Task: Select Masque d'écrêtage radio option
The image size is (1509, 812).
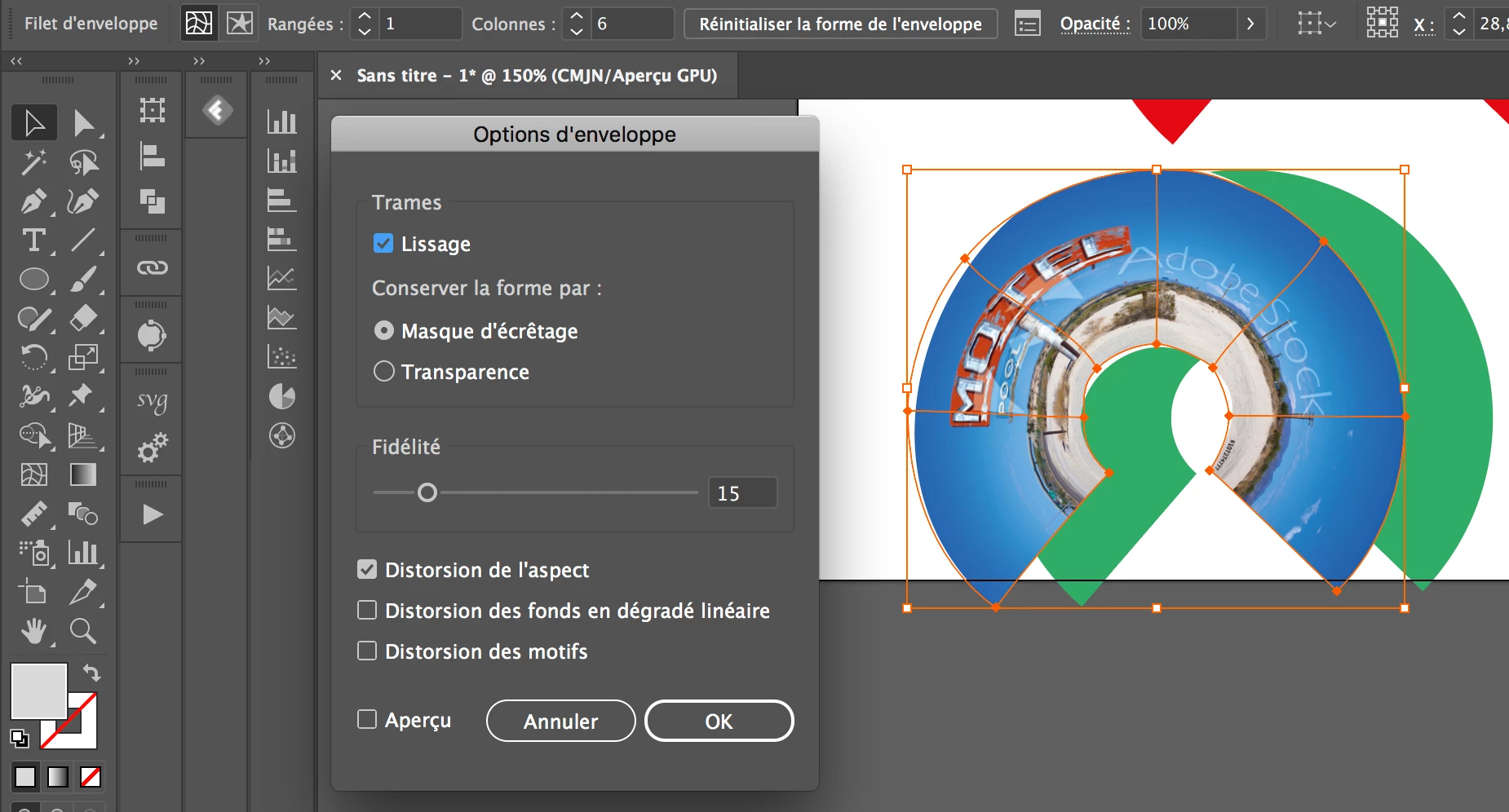Action: tap(383, 330)
